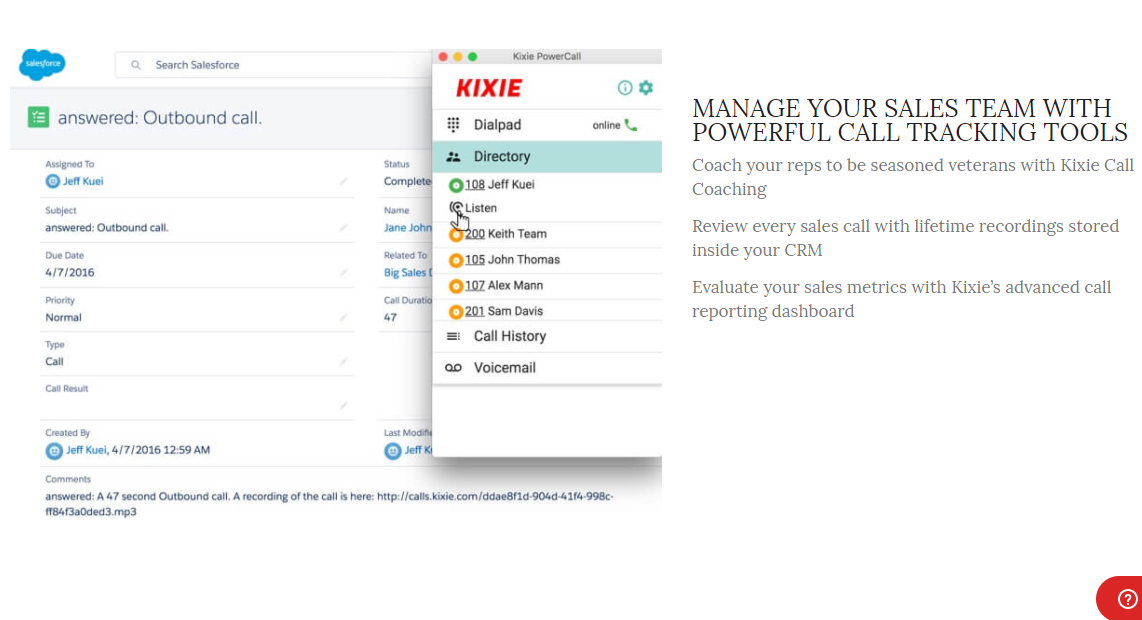Select extension 201 Sam Davis

504,311
